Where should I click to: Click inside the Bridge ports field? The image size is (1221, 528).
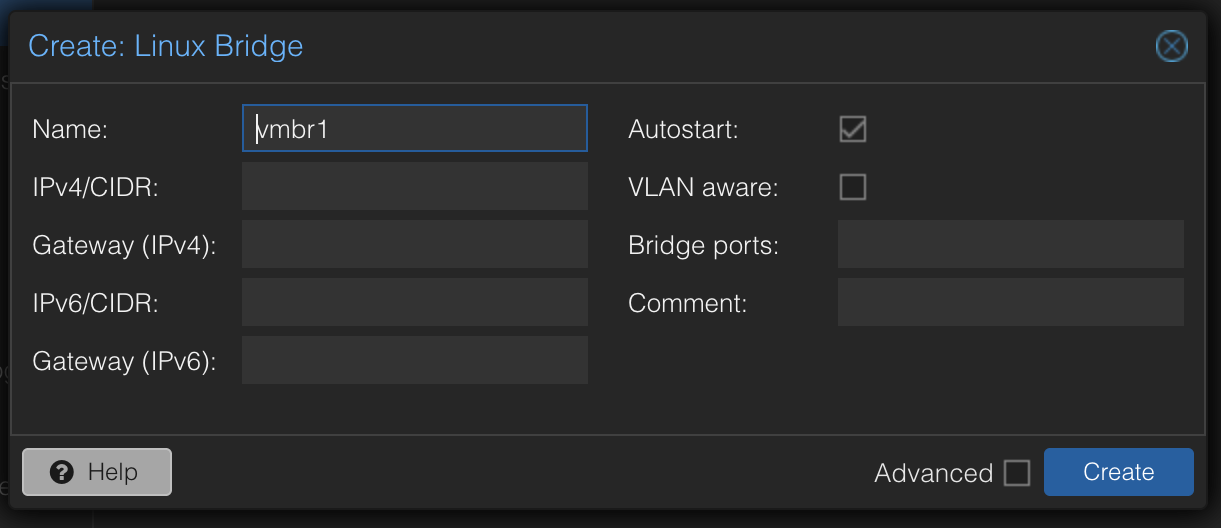click(x=1010, y=245)
